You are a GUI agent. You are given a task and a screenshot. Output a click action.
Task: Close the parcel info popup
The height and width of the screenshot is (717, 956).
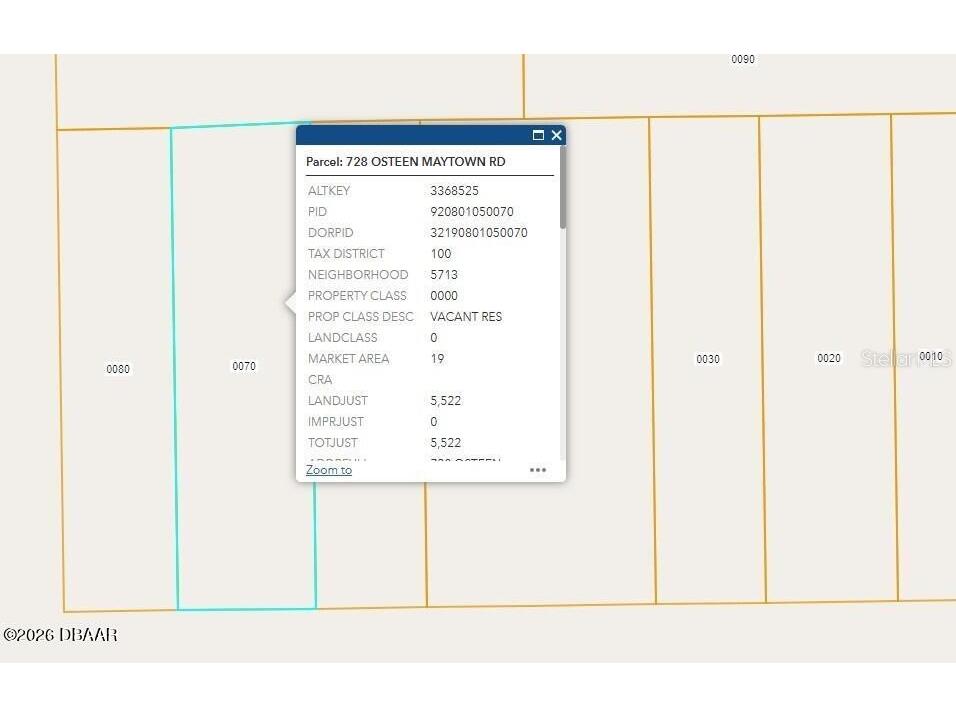click(x=556, y=135)
